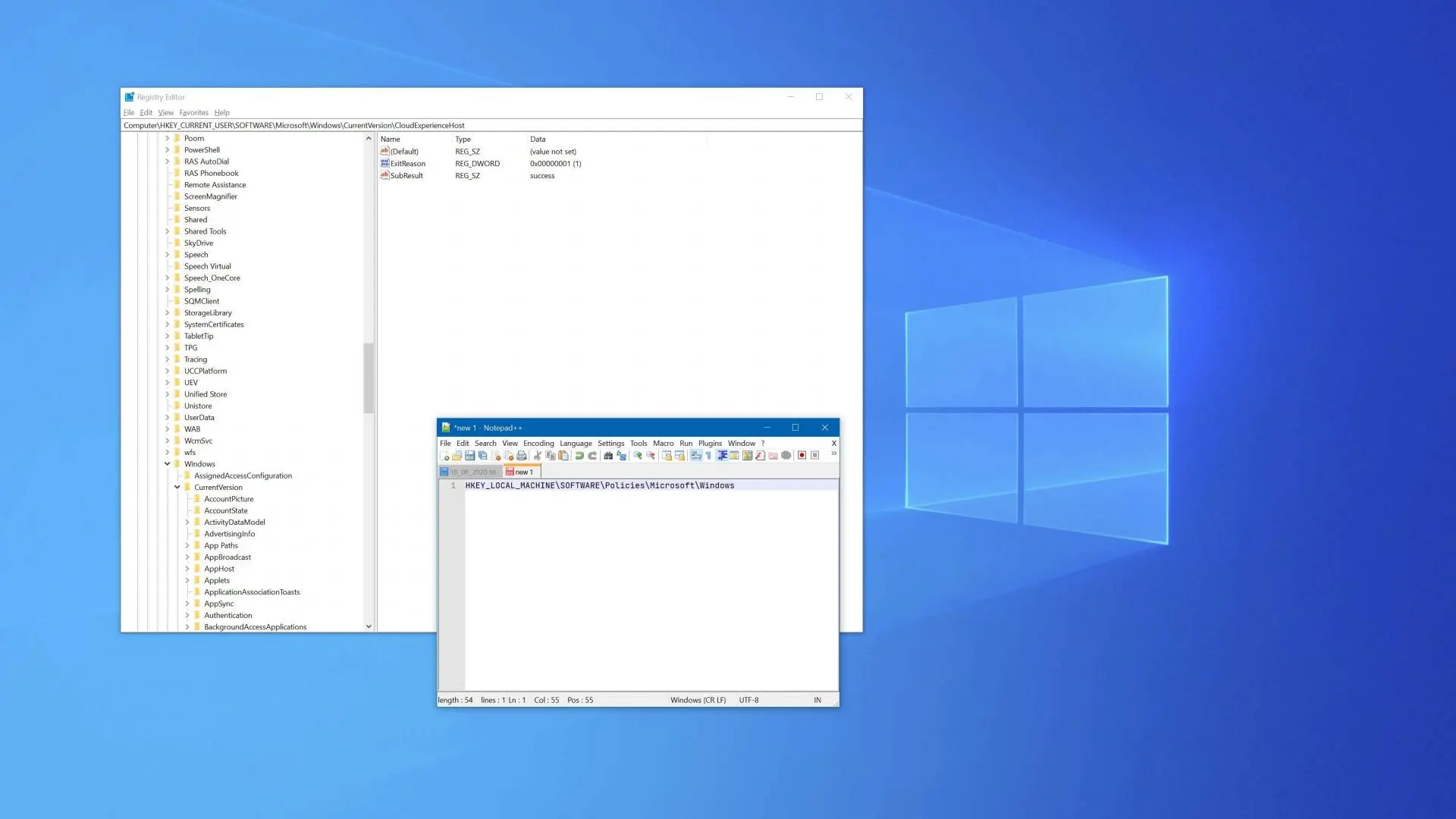Open Notepad++ Plugins menu
The height and width of the screenshot is (819, 1456).
(x=710, y=444)
